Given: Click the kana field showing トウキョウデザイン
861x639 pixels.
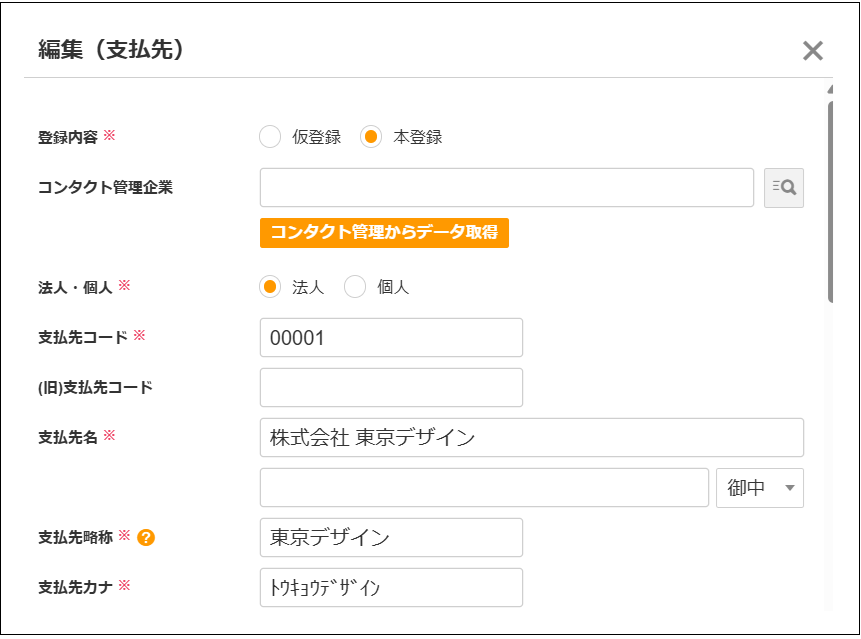Looking at the screenshot, I should [x=390, y=587].
